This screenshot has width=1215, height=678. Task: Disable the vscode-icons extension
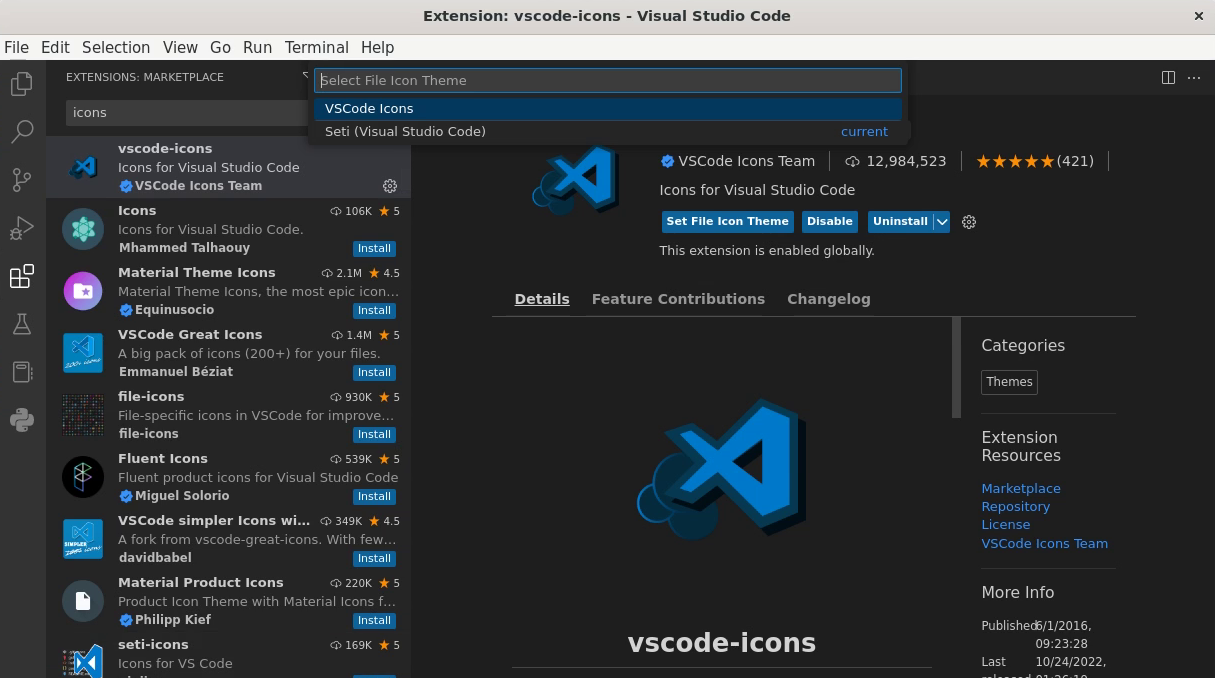pyautogui.click(x=830, y=222)
